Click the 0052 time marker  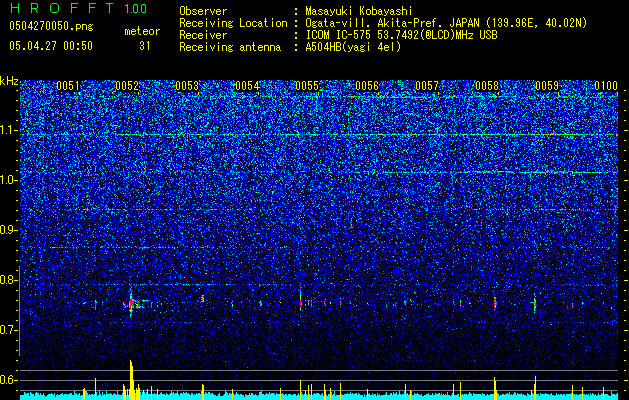point(127,86)
